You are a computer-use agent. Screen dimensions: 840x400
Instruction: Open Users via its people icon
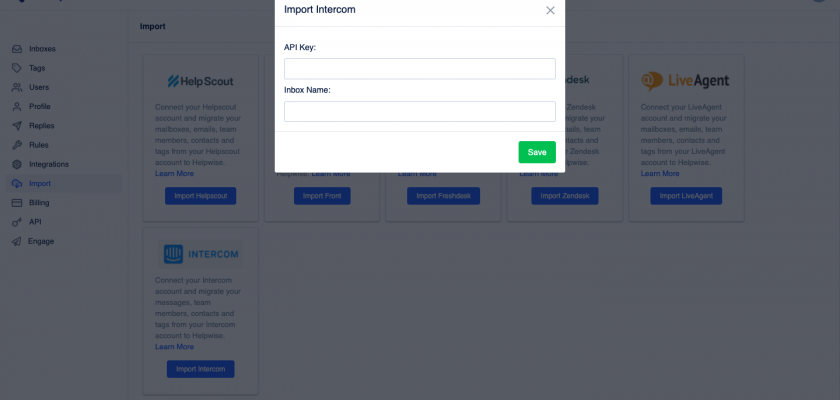point(17,87)
